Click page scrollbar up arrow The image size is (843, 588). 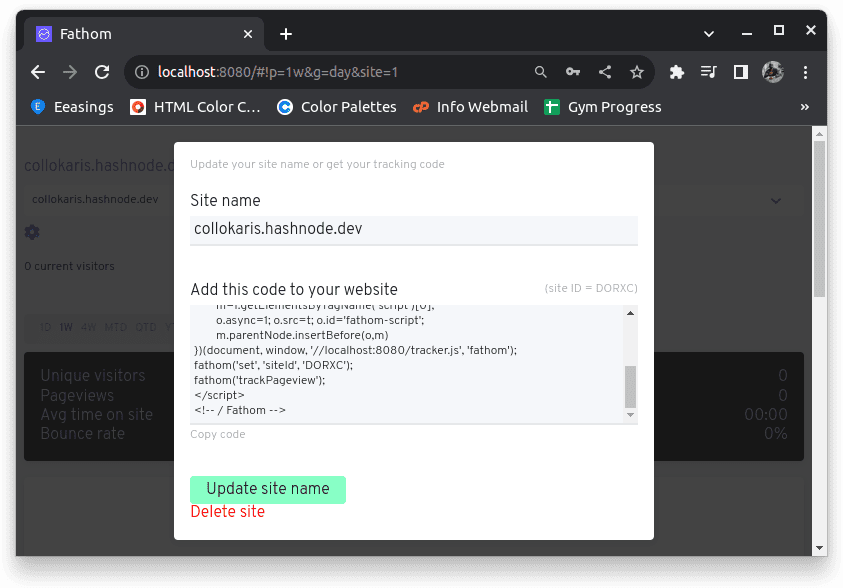(819, 134)
